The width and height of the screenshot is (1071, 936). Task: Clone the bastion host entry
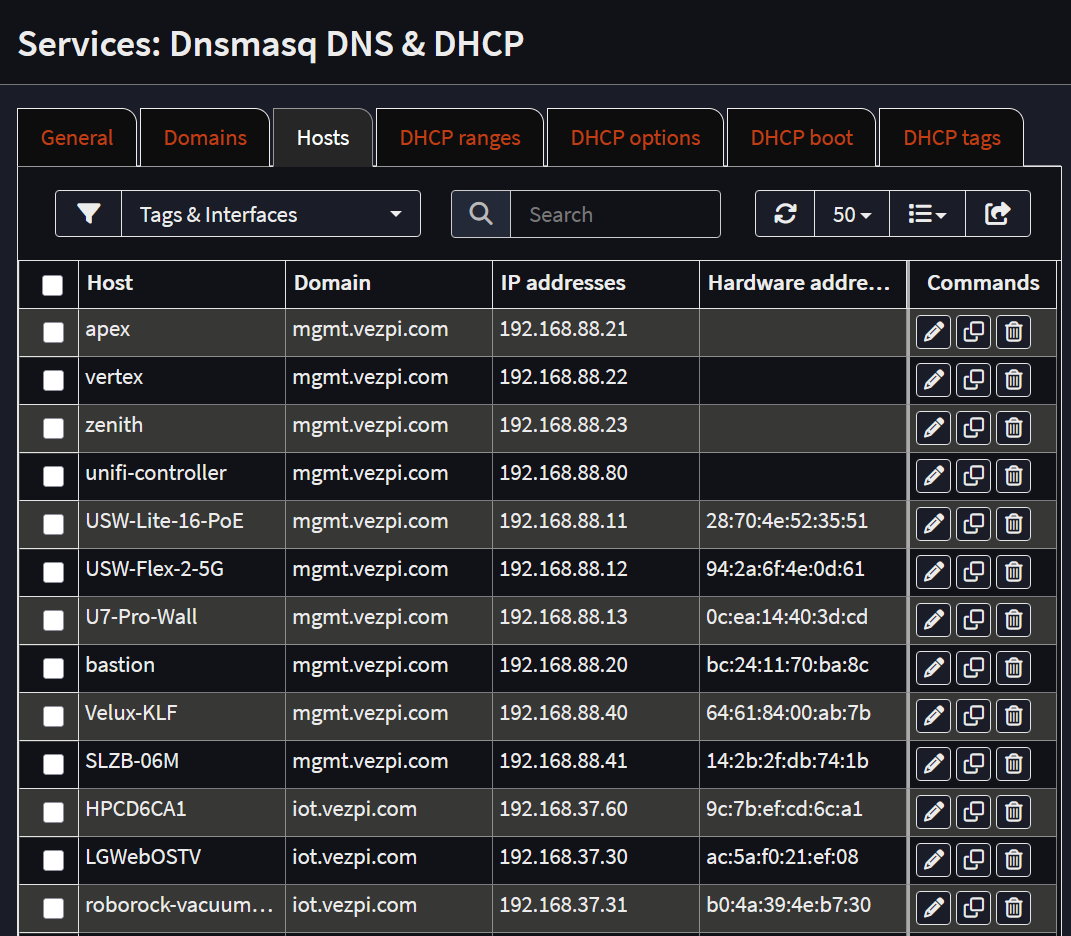click(973, 668)
